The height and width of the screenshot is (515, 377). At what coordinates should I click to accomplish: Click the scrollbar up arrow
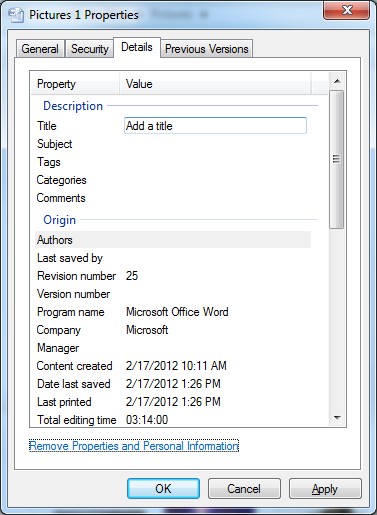click(x=337, y=81)
